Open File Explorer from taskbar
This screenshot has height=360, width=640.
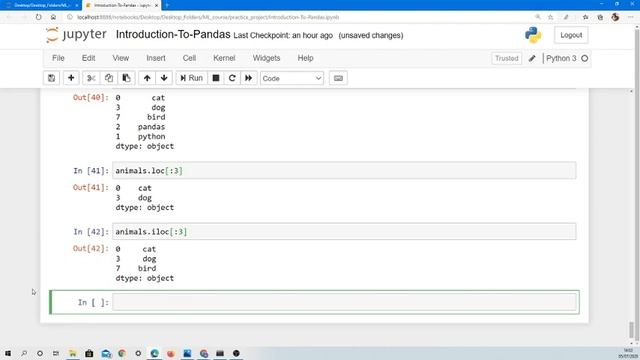[x=73, y=353]
